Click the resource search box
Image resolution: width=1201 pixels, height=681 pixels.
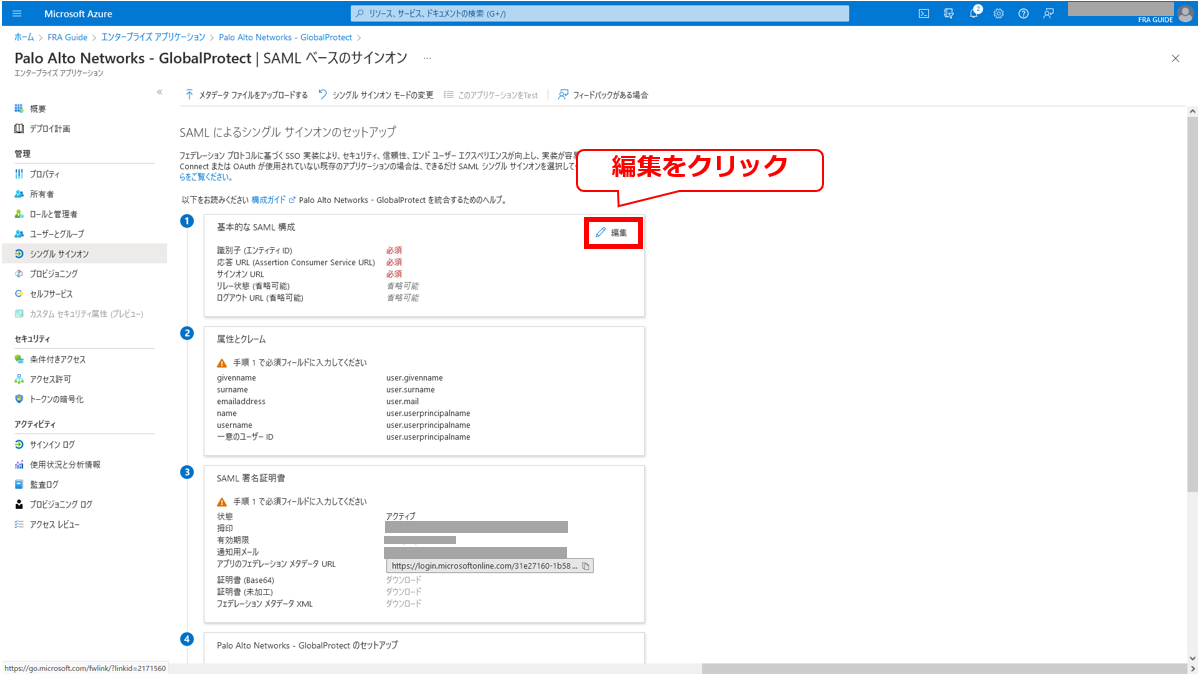pos(600,14)
